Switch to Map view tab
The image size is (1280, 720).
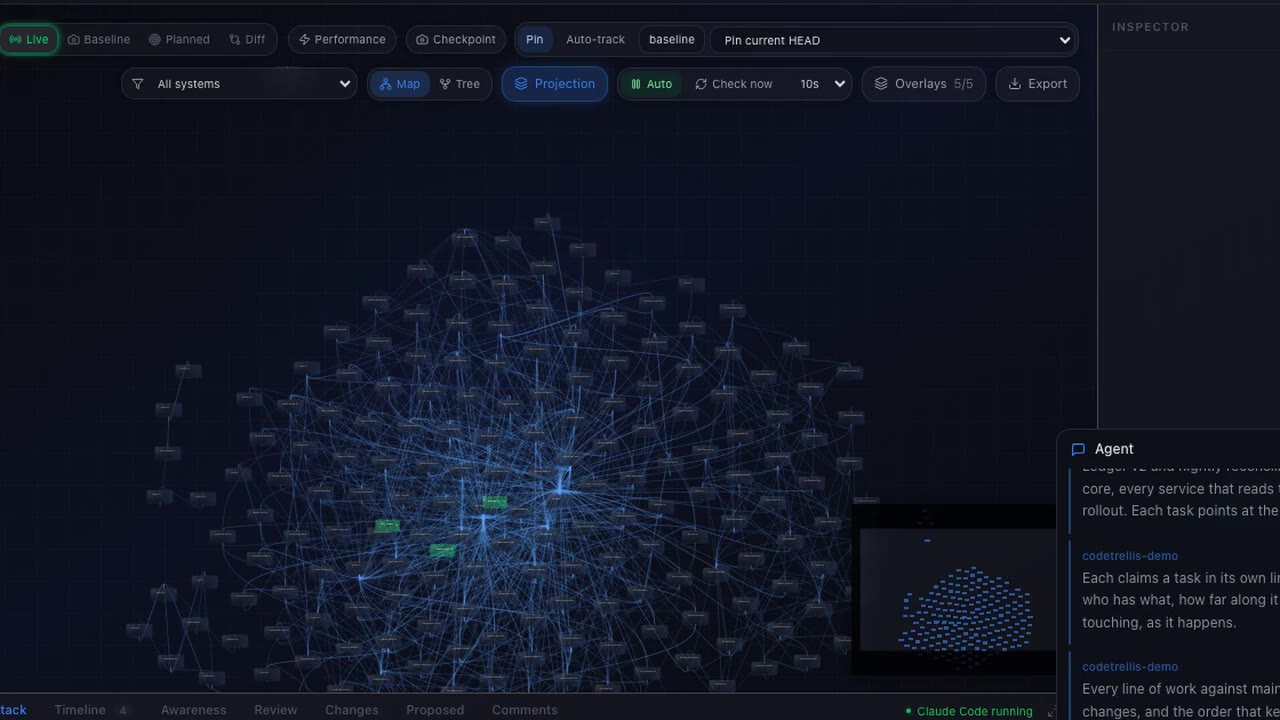(x=399, y=84)
